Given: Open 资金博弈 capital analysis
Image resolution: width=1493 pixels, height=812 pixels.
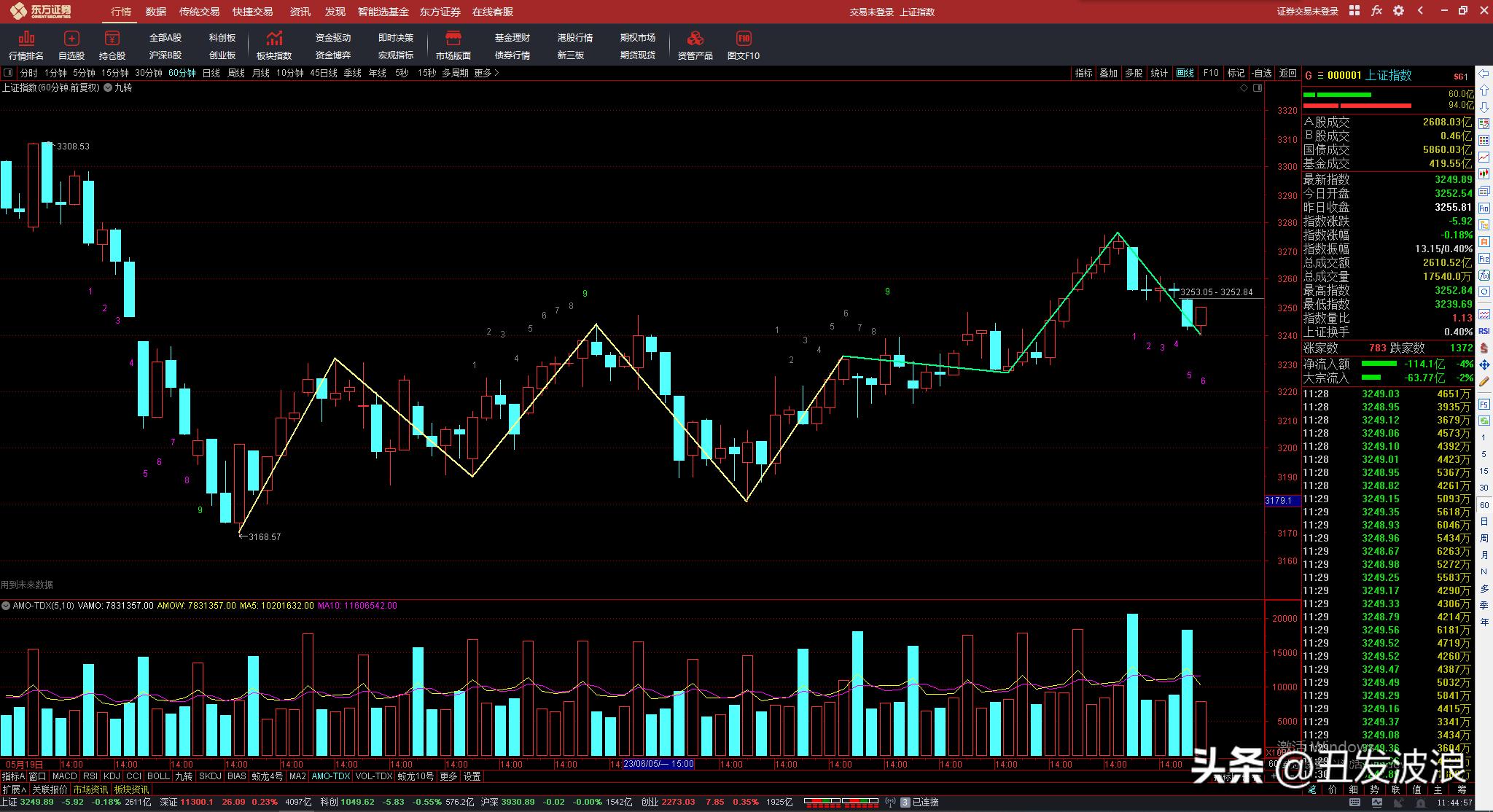Looking at the screenshot, I should coord(332,55).
